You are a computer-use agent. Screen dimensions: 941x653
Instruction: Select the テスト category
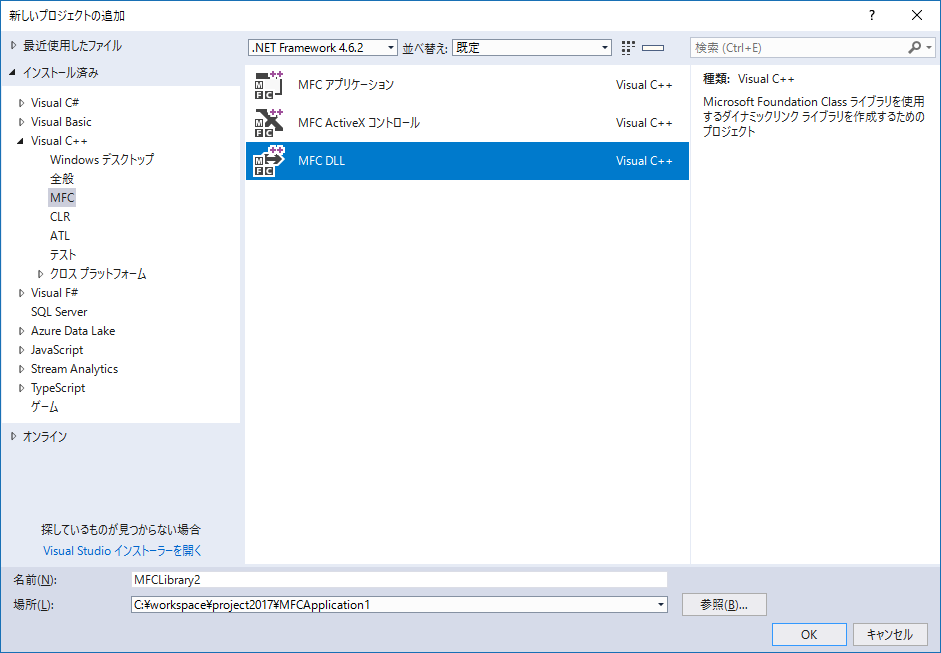point(63,255)
